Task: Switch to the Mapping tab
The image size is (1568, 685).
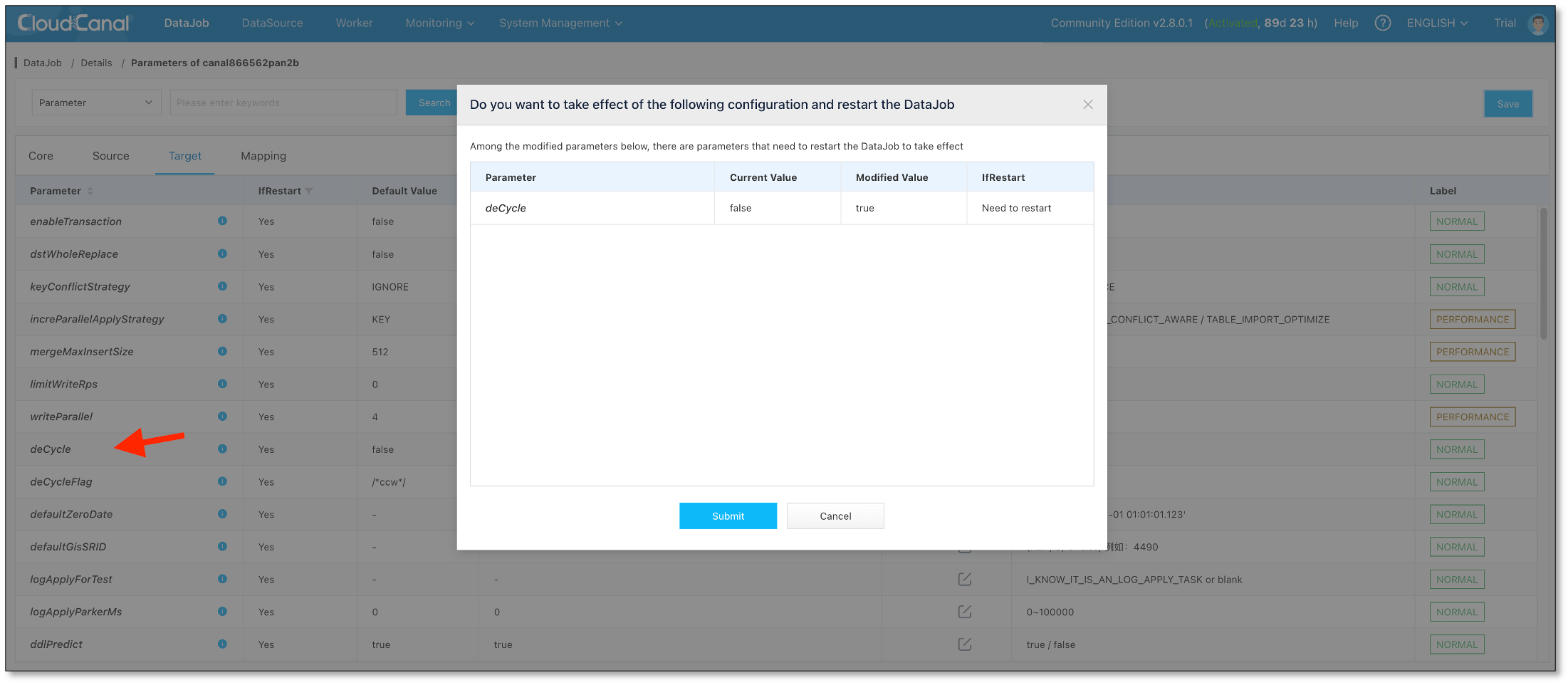Action: [x=263, y=156]
